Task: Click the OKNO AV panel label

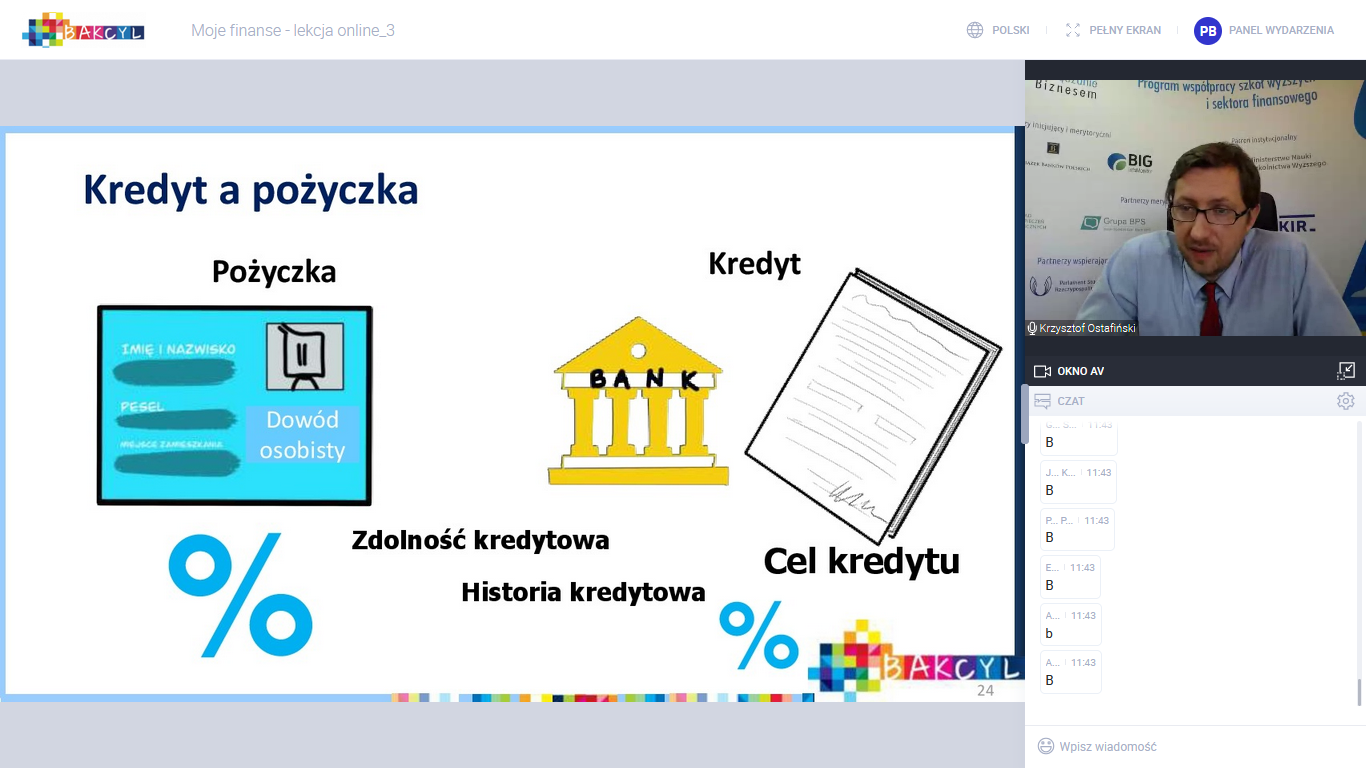Action: [1080, 371]
